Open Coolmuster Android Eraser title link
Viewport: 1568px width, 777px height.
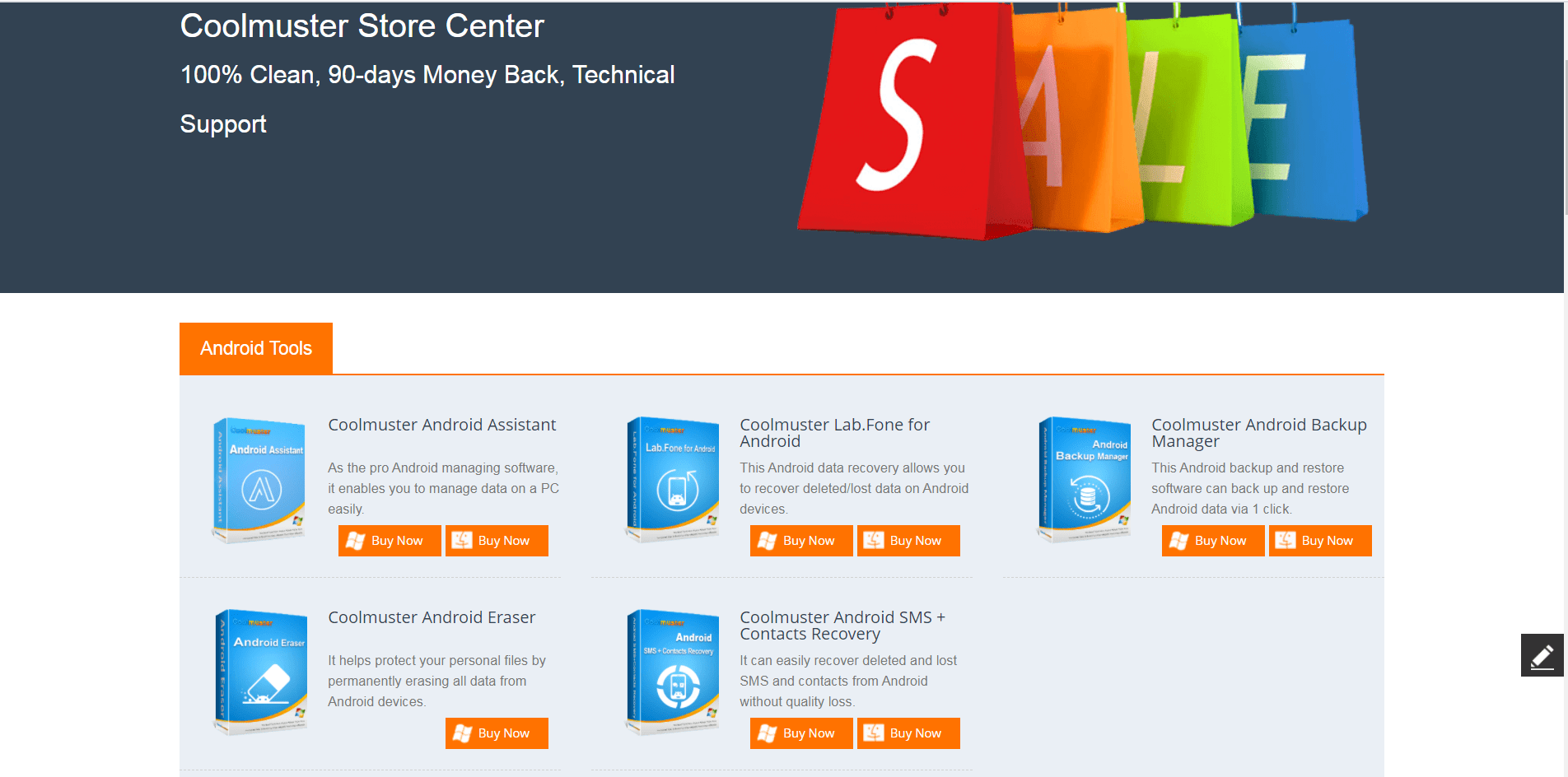432,617
